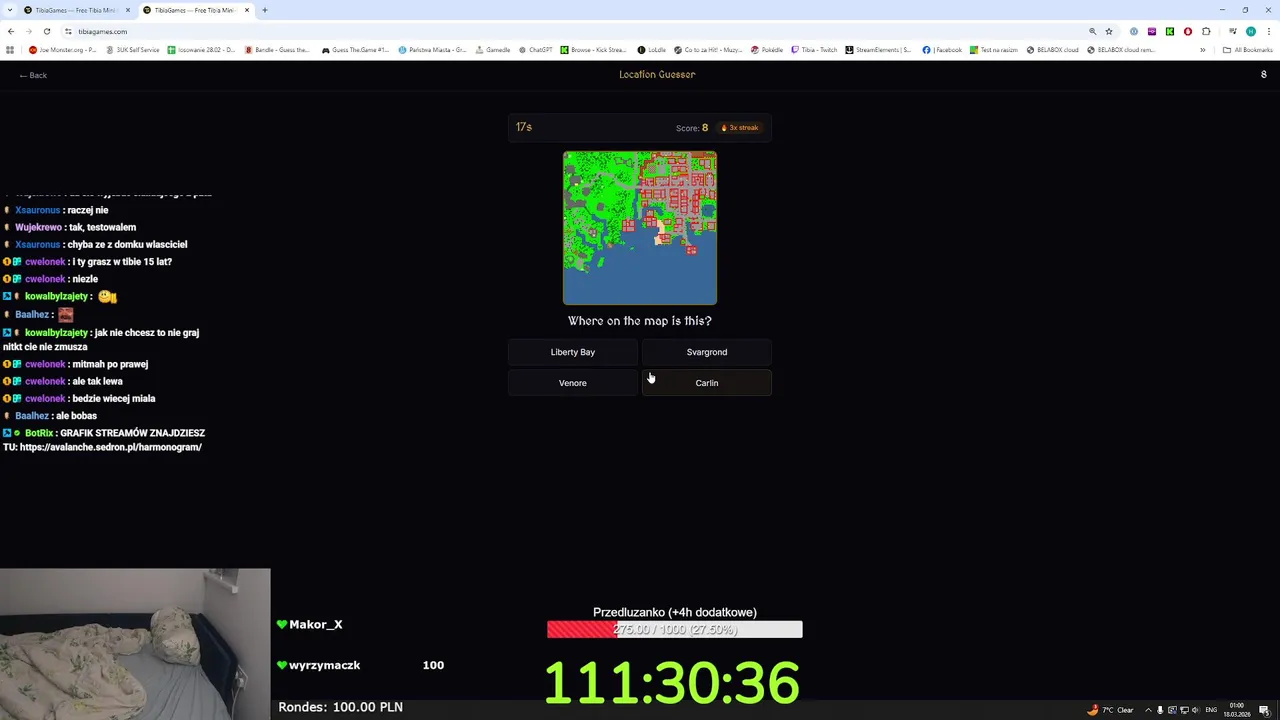Open a new browser tab
The width and height of the screenshot is (1280, 720).
[x=265, y=10]
